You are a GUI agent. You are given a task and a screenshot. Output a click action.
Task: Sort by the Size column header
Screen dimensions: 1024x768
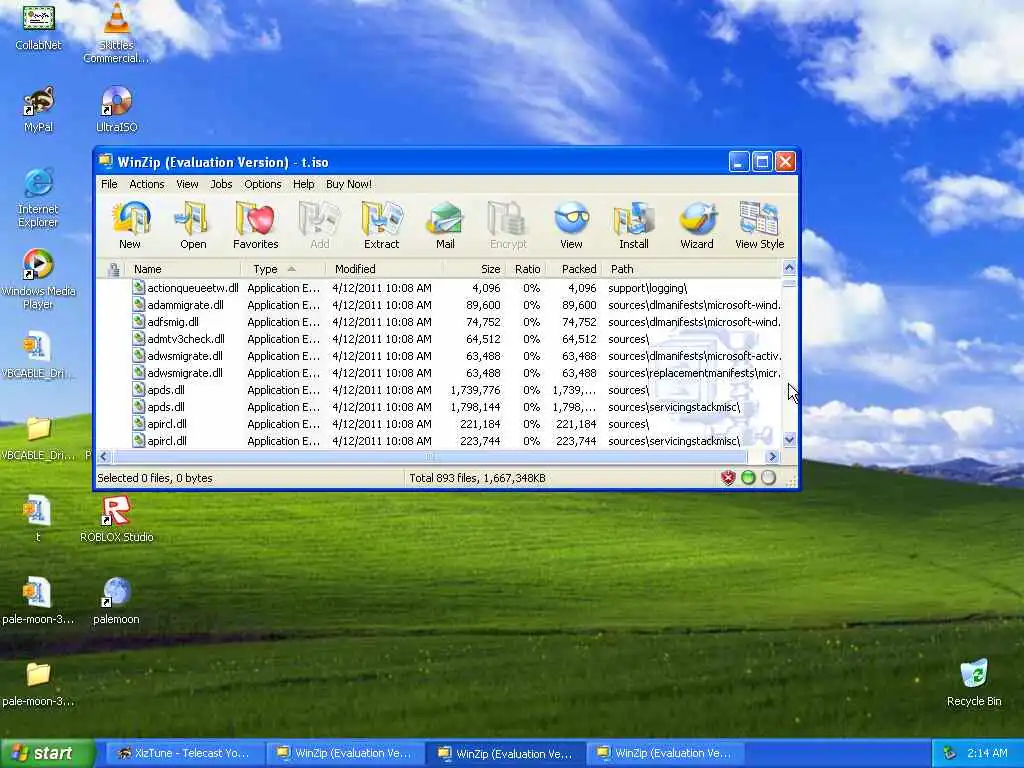pyautogui.click(x=475, y=269)
